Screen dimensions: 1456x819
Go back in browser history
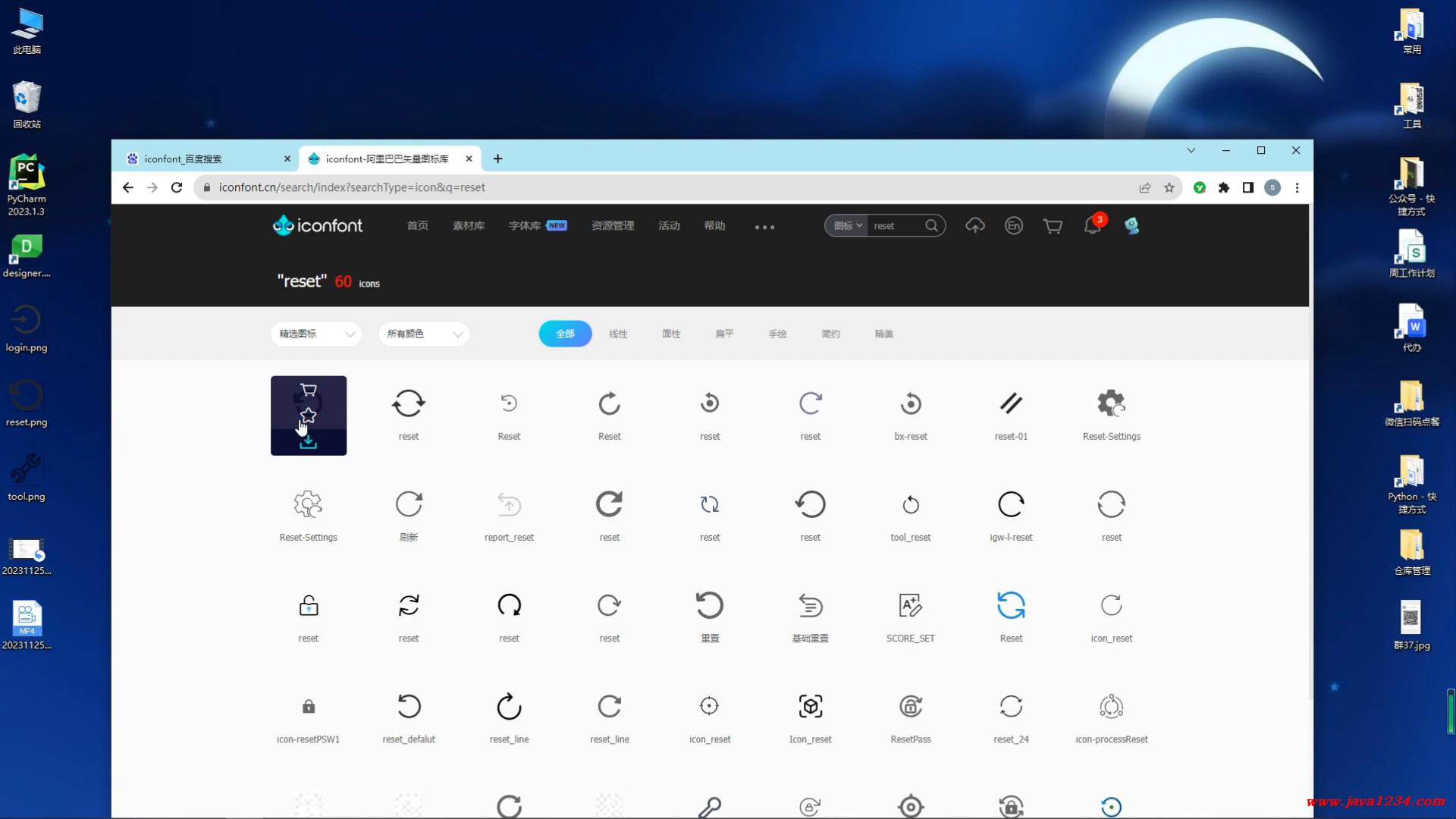tap(127, 187)
